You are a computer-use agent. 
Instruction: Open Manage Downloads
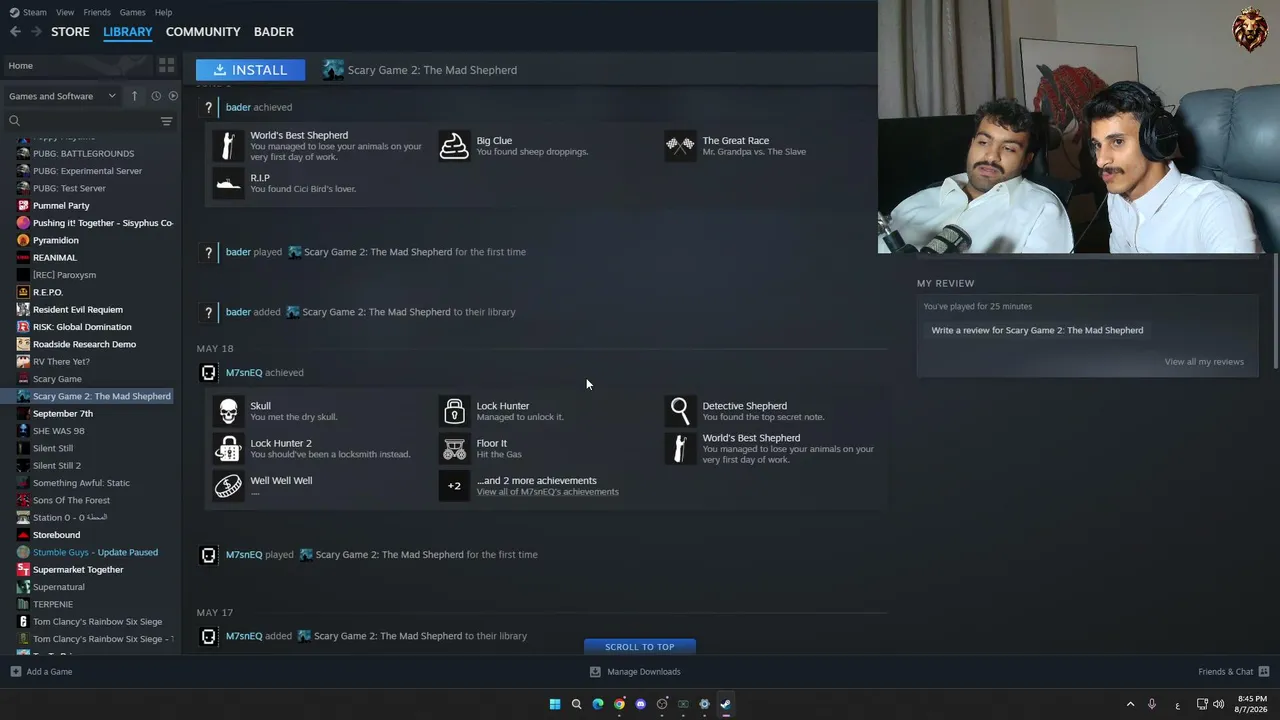point(644,672)
